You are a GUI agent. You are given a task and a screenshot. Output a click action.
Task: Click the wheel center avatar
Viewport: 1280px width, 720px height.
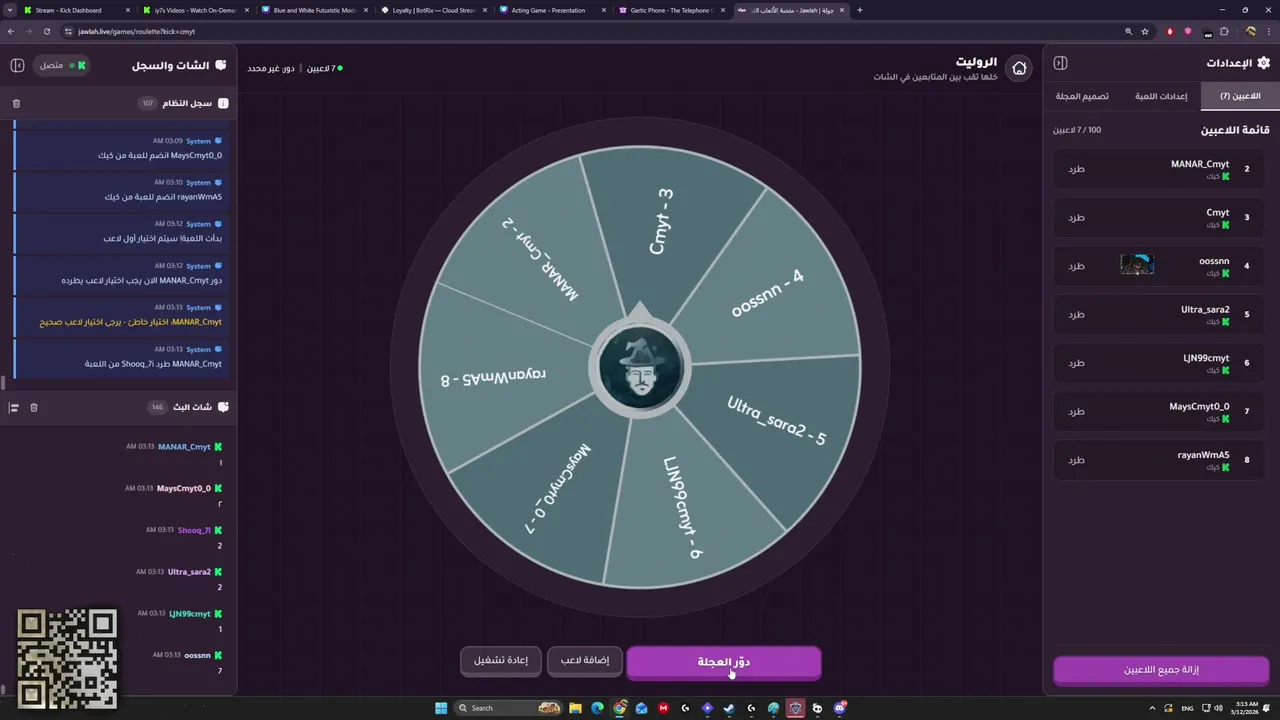(x=640, y=367)
